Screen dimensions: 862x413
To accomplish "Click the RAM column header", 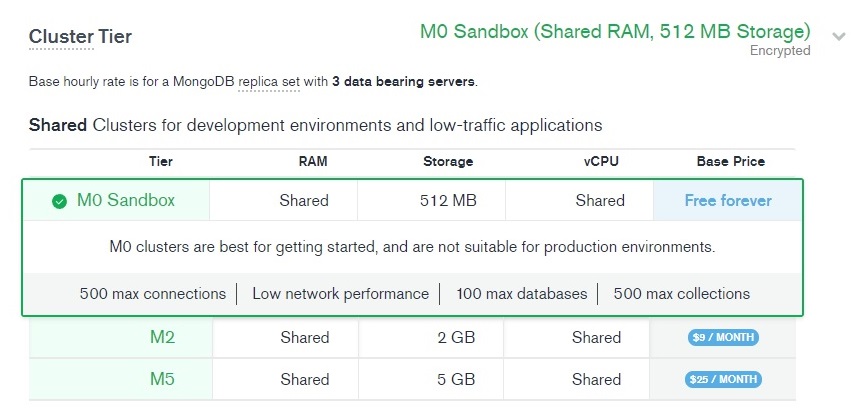I will click(313, 162).
